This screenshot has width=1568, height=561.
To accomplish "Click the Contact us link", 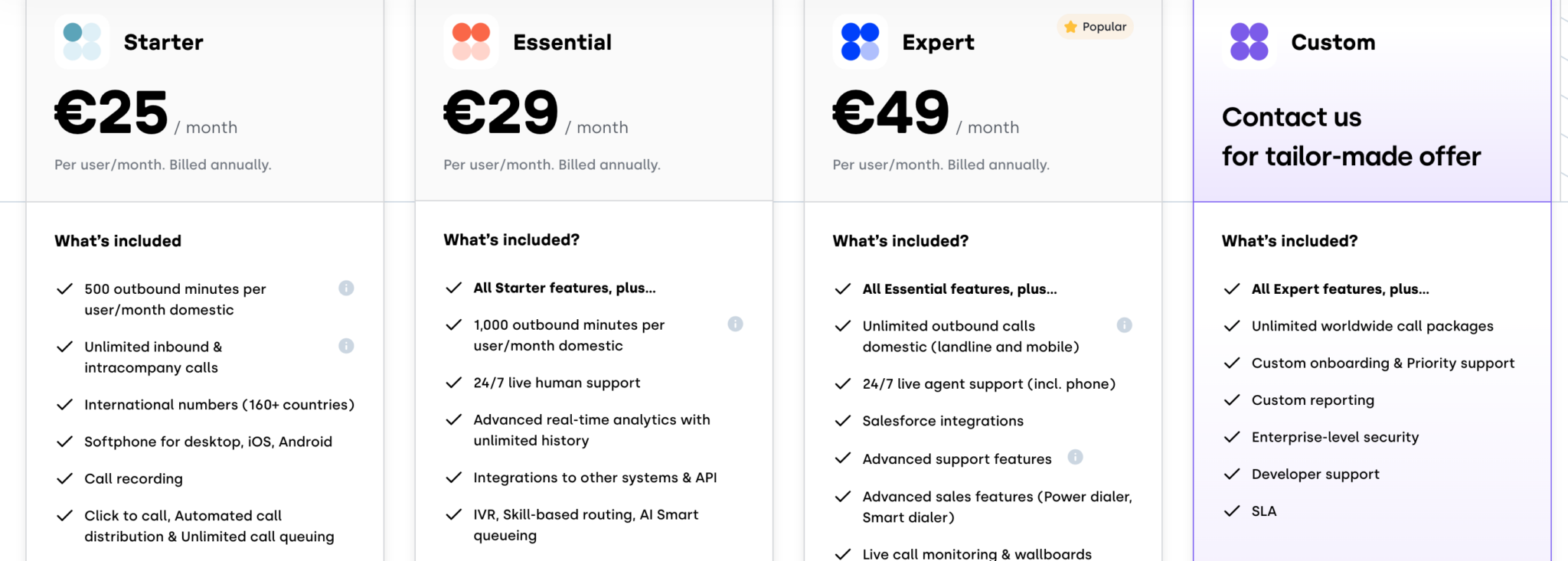I will point(1292,116).
